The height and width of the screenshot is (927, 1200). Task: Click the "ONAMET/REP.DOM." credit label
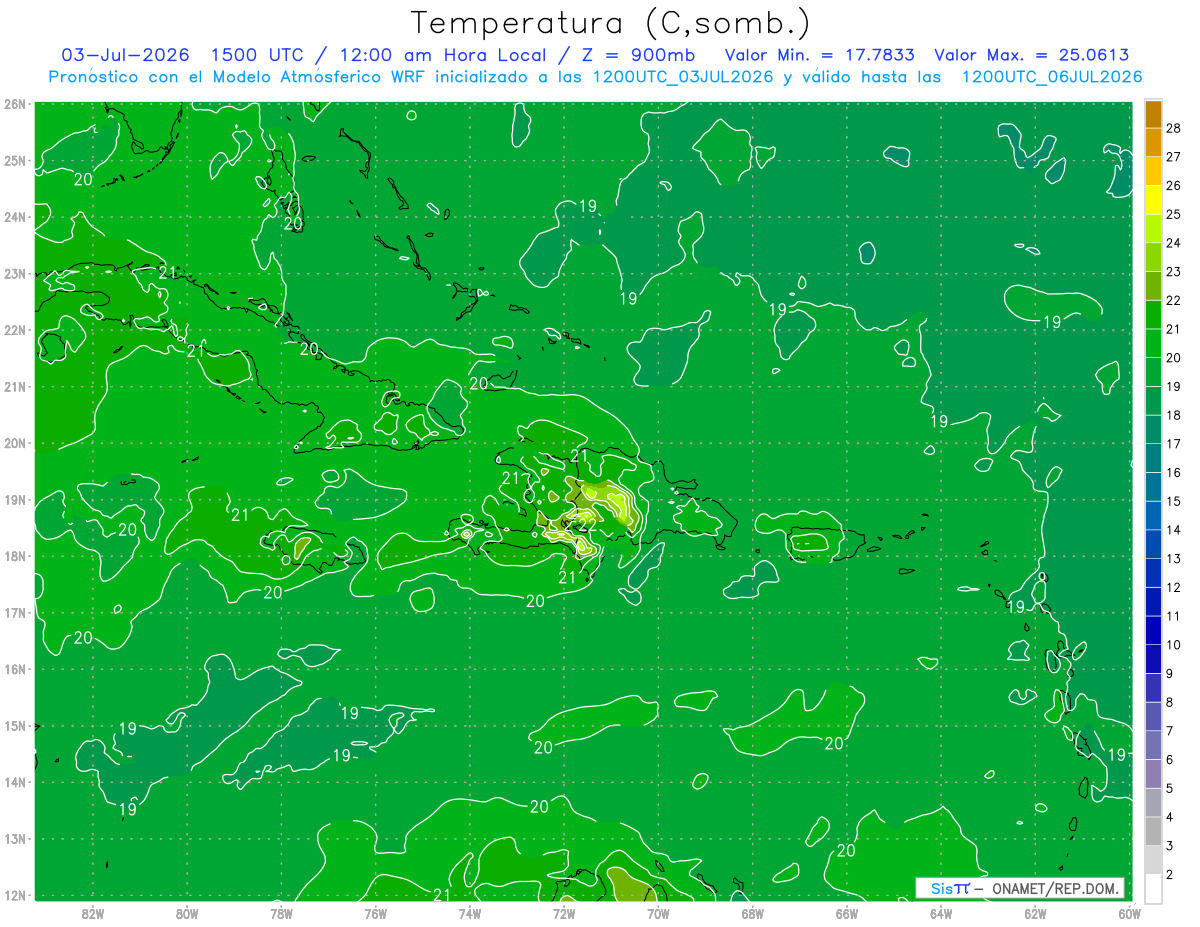click(1055, 888)
